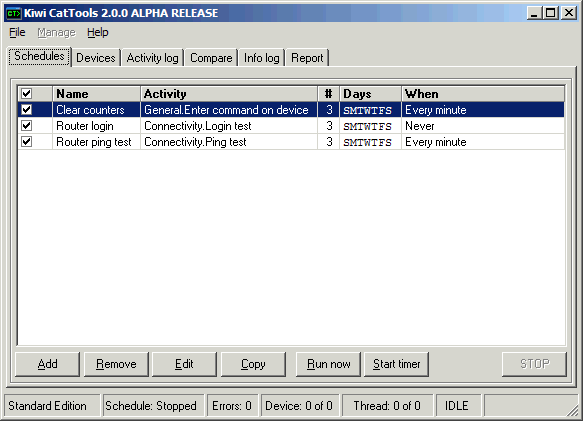Click the Add schedule button

coord(48,364)
